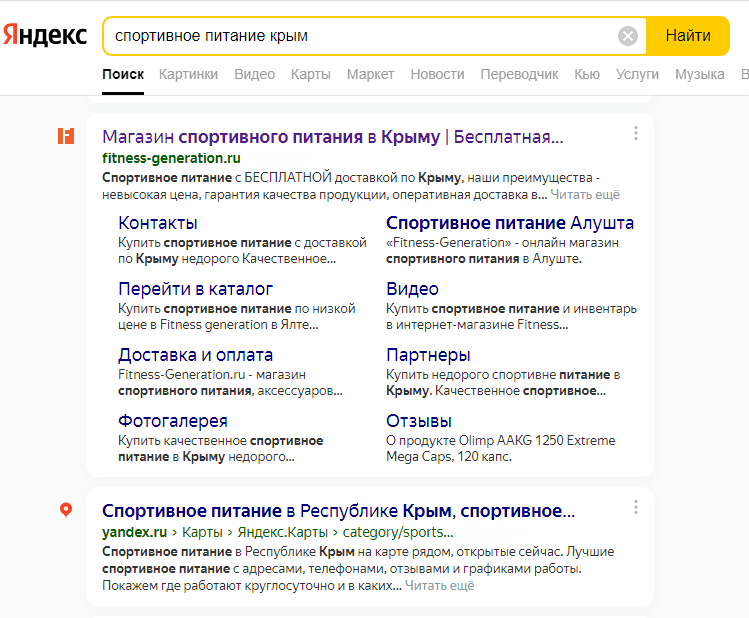Open the Маркет tab
Image resolution: width=749 pixels, height=618 pixels.
(x=370, y=74)
